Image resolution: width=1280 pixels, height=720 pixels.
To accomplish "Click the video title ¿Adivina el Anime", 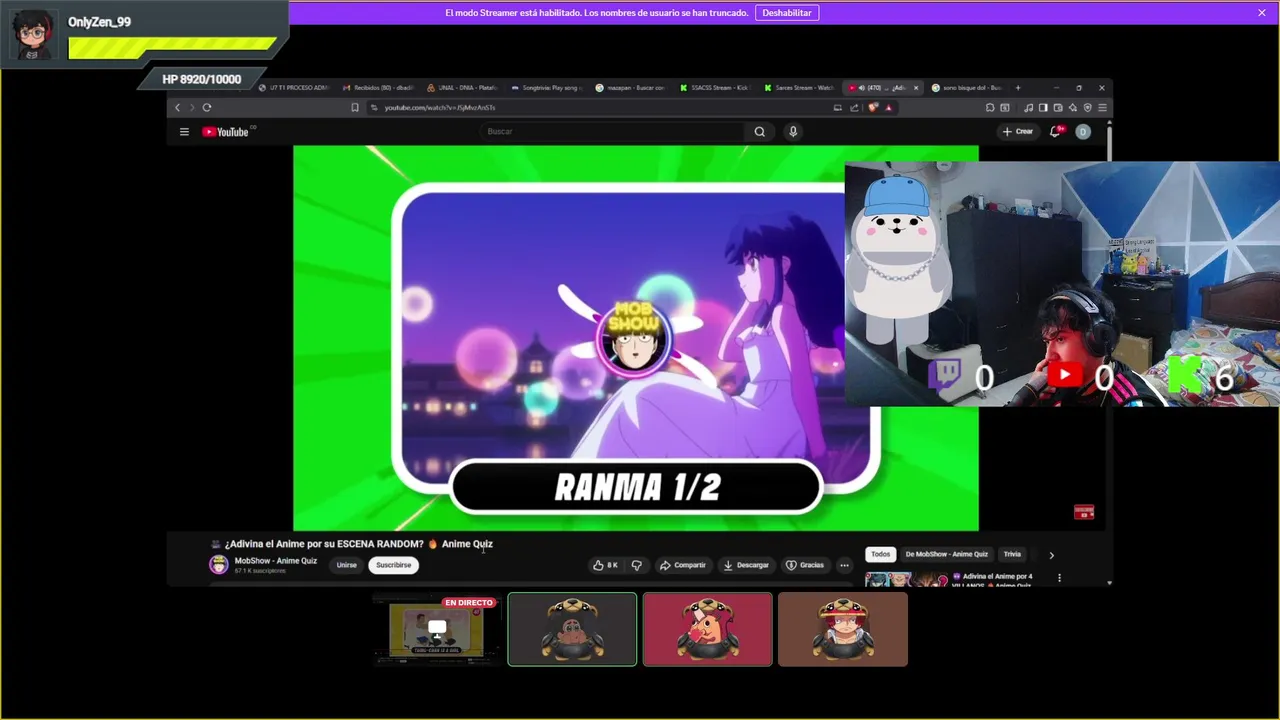I will click(359, 544).
